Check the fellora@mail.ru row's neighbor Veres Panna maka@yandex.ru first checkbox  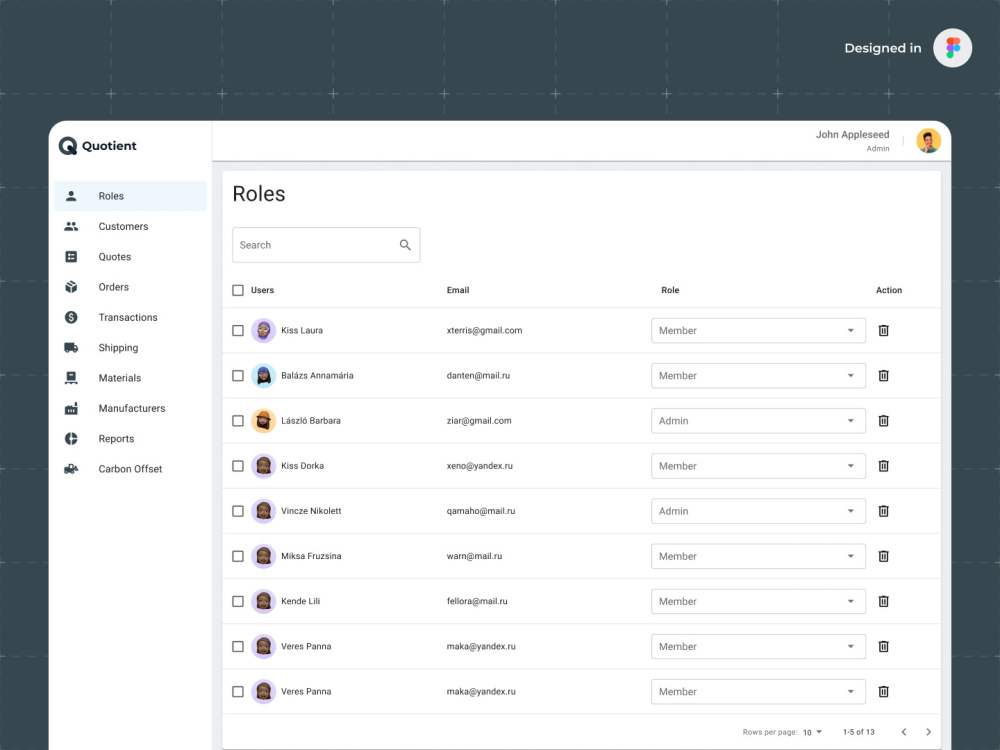pos(238,647)
